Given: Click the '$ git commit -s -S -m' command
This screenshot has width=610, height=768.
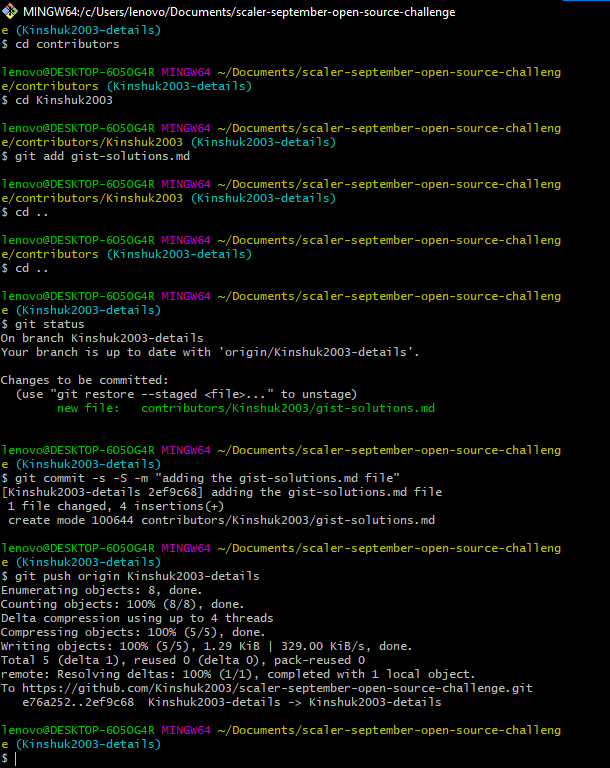Looking at the screenshot, I should pos(200,478).
